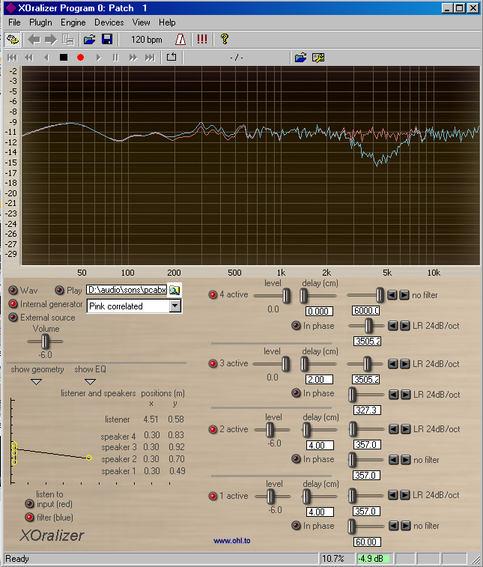Open the player settings wrench icon

click(x=318, y=57)
